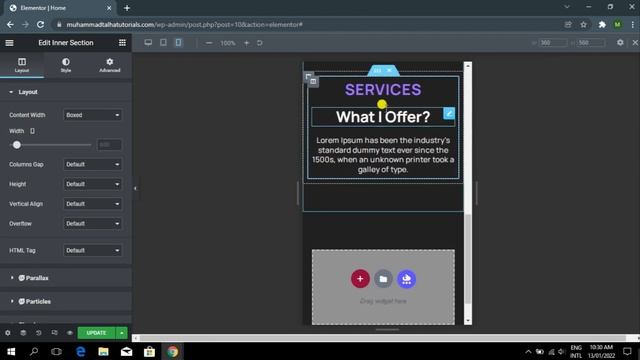640x360 pixels.
Task: Select the What I Offer? heading
Action: pyautogui.click(x=383, y=117)
